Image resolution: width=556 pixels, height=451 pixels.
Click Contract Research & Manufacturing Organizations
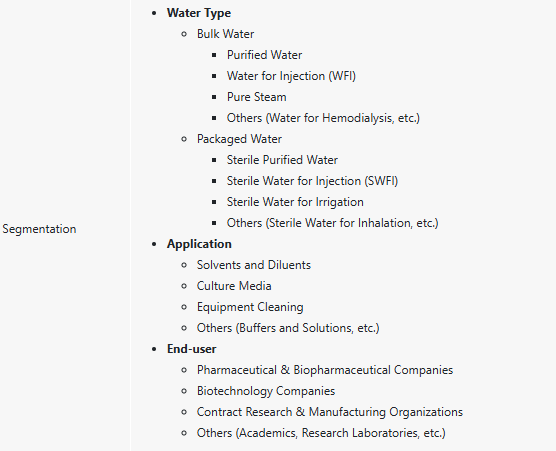click(330, 412)
